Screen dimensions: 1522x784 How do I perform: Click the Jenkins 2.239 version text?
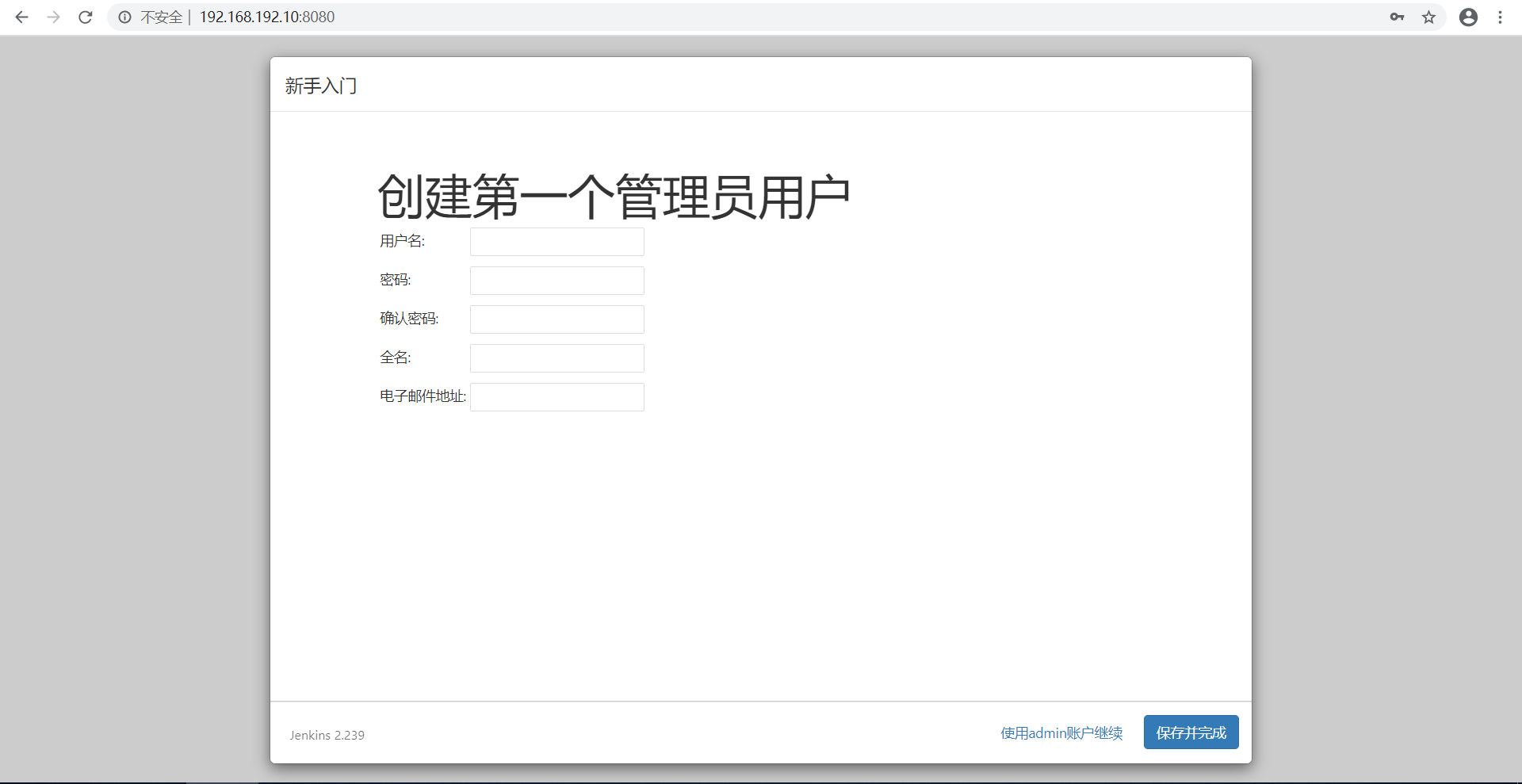point(327,735)
